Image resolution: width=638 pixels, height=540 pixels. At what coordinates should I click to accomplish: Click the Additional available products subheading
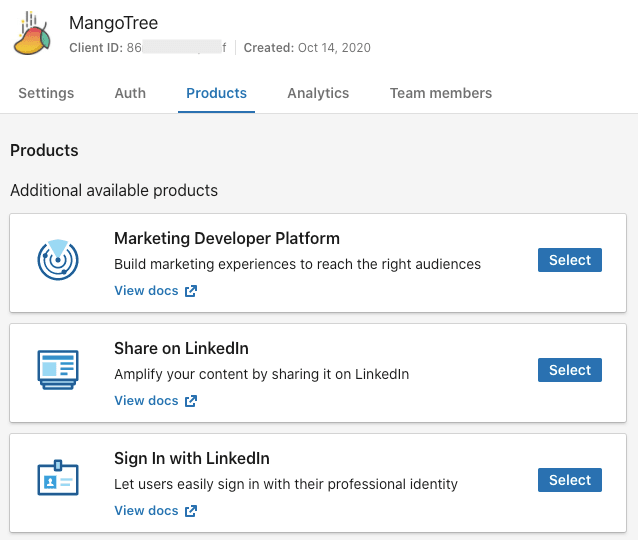click(x=114, y=190)
